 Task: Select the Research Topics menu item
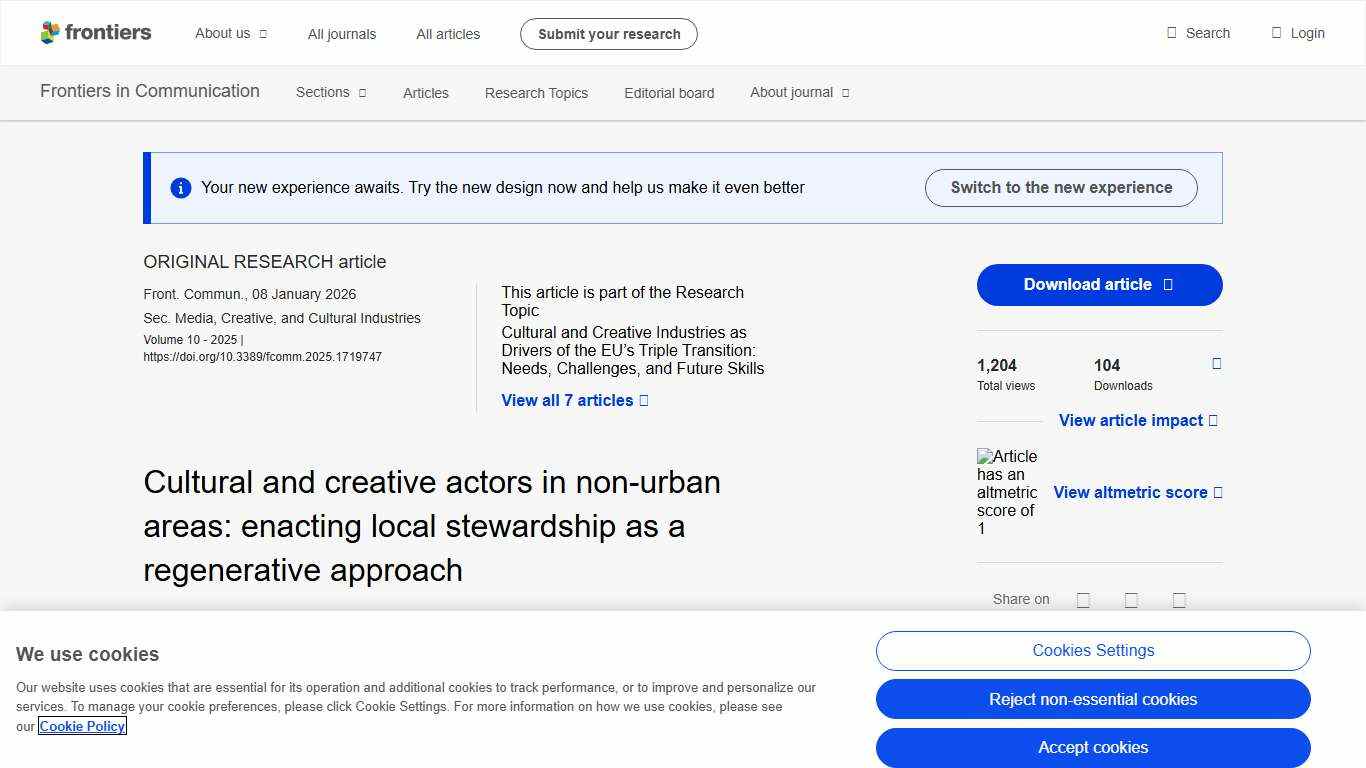click(x=536, y=93)
